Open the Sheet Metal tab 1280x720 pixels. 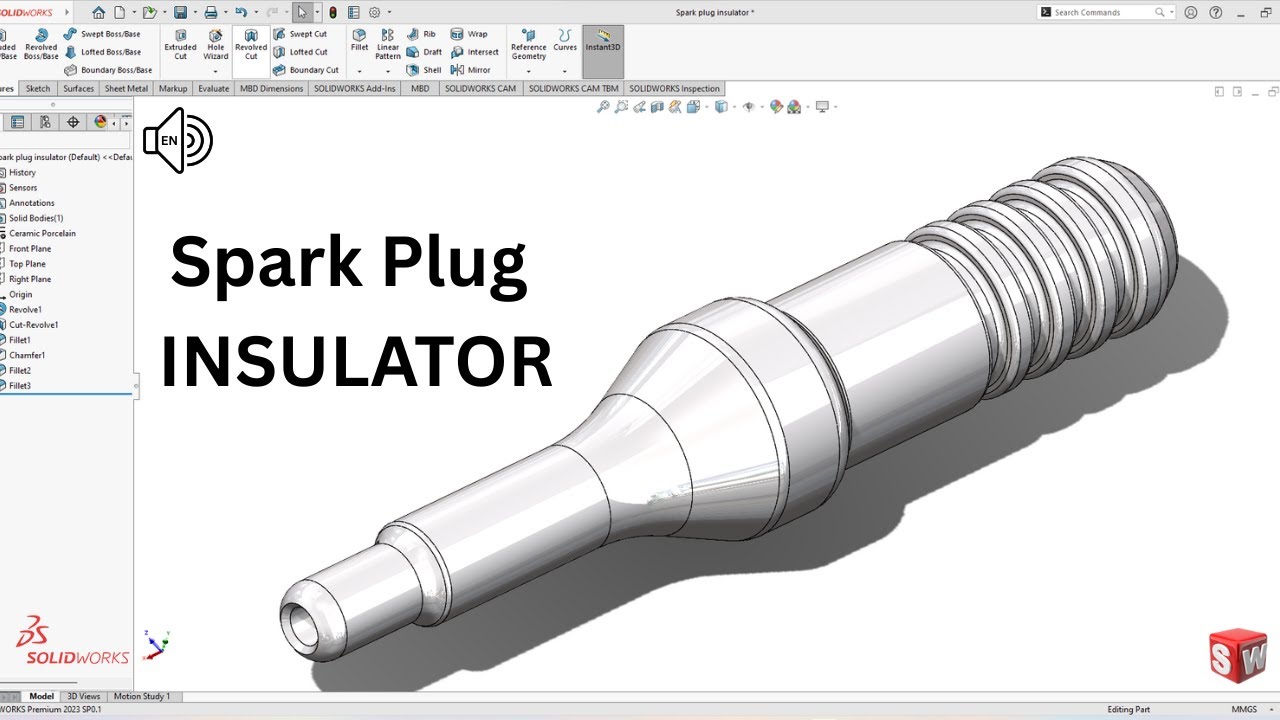click(127, 88)
